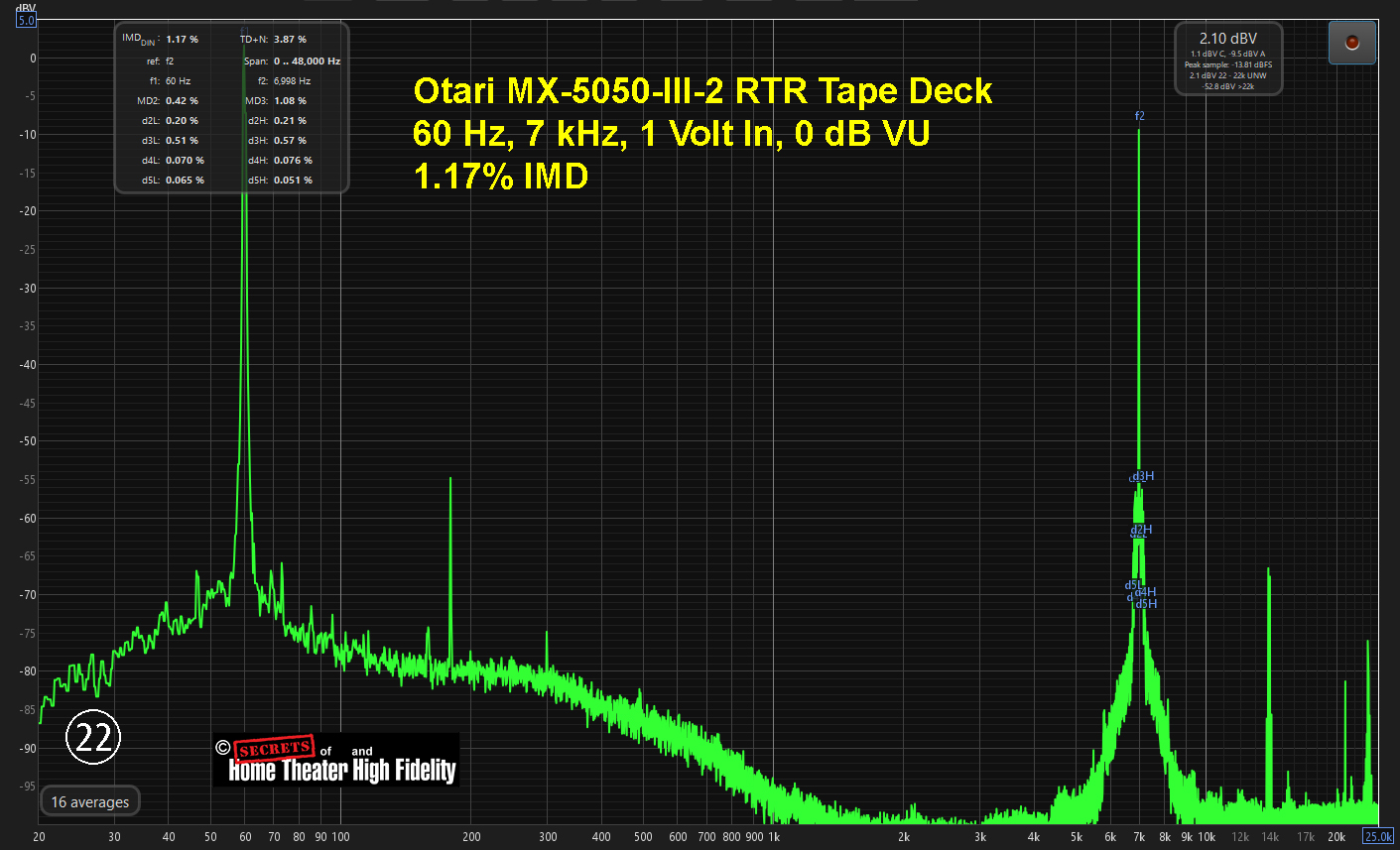Select the d5H 0.051 % value
Screen dimensions: 1400x850
click(293, 181)
